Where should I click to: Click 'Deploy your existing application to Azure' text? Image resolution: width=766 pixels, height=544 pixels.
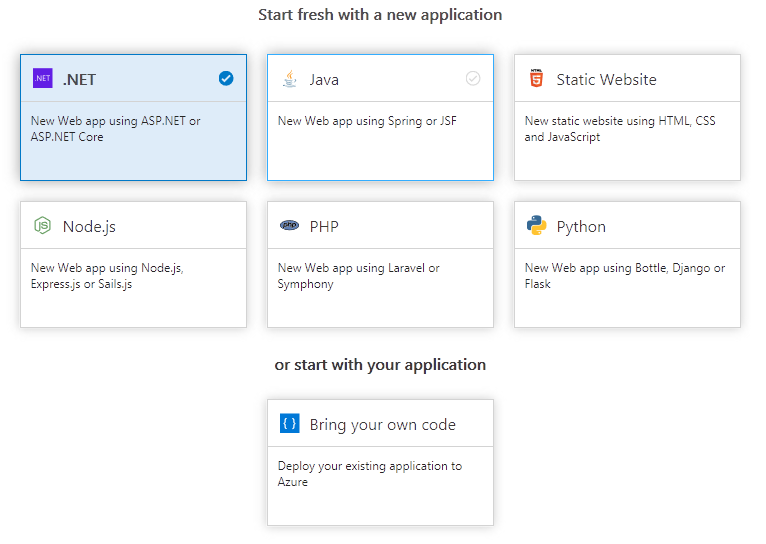pyautogui.click(x=370, y=474)
